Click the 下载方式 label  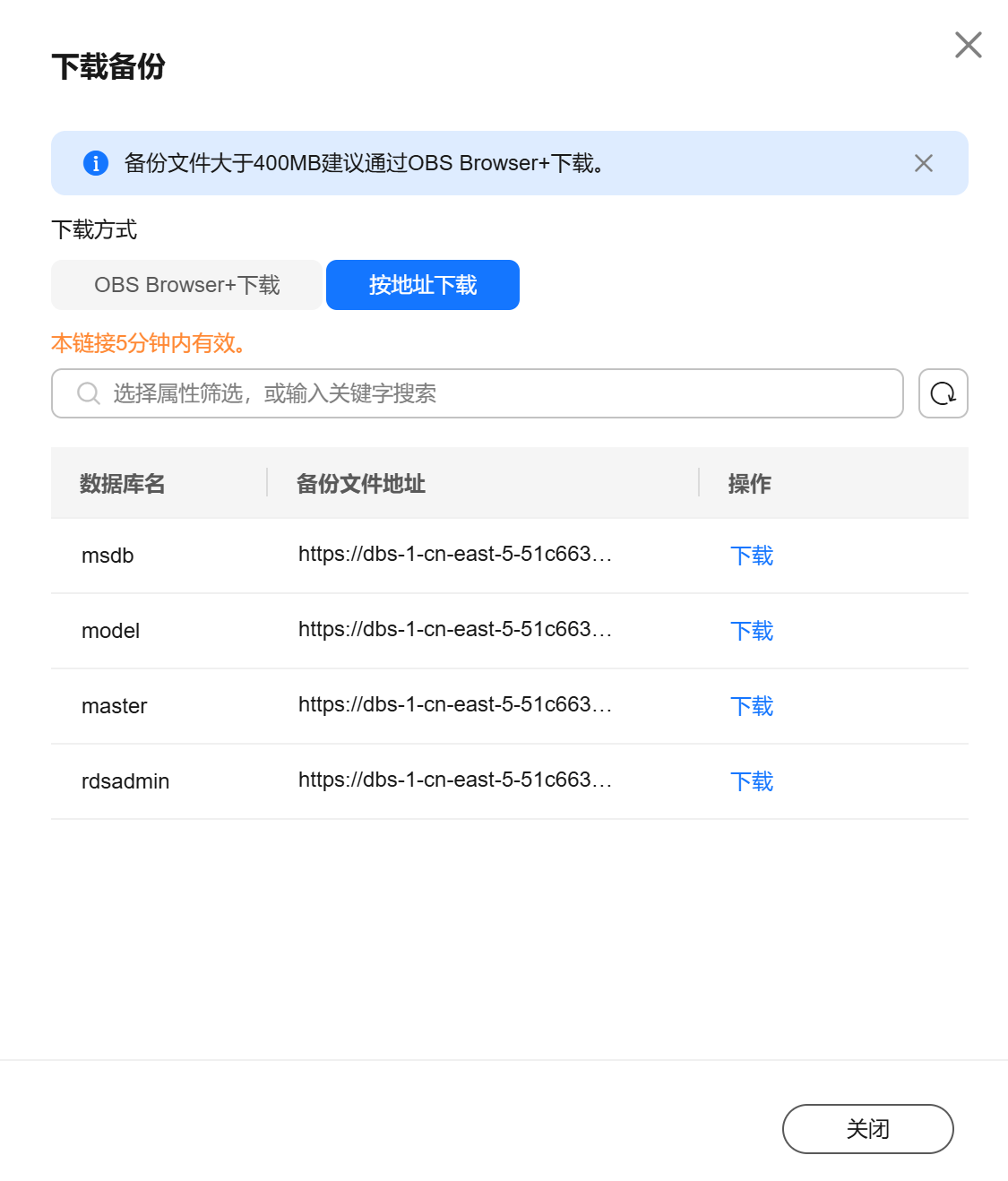pyautogui.click(x=94, y=229)
